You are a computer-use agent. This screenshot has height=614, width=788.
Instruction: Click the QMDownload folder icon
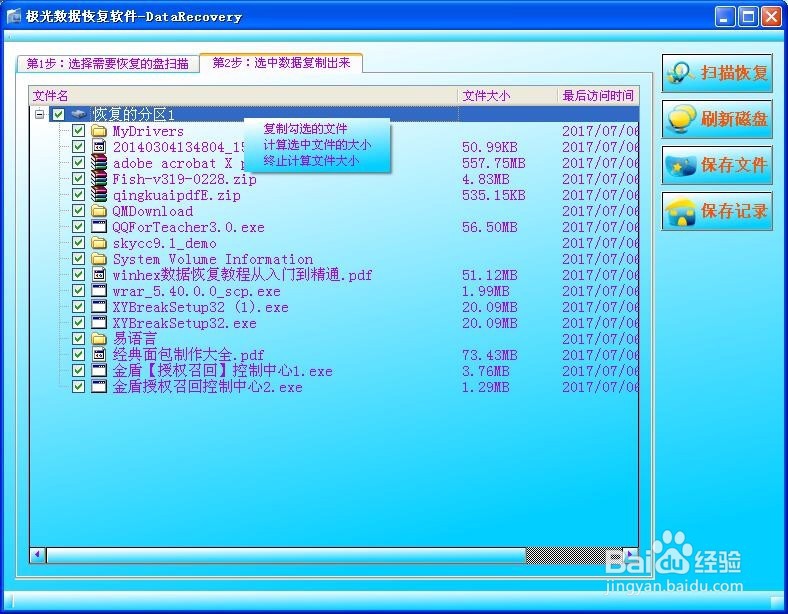point(99,211)
